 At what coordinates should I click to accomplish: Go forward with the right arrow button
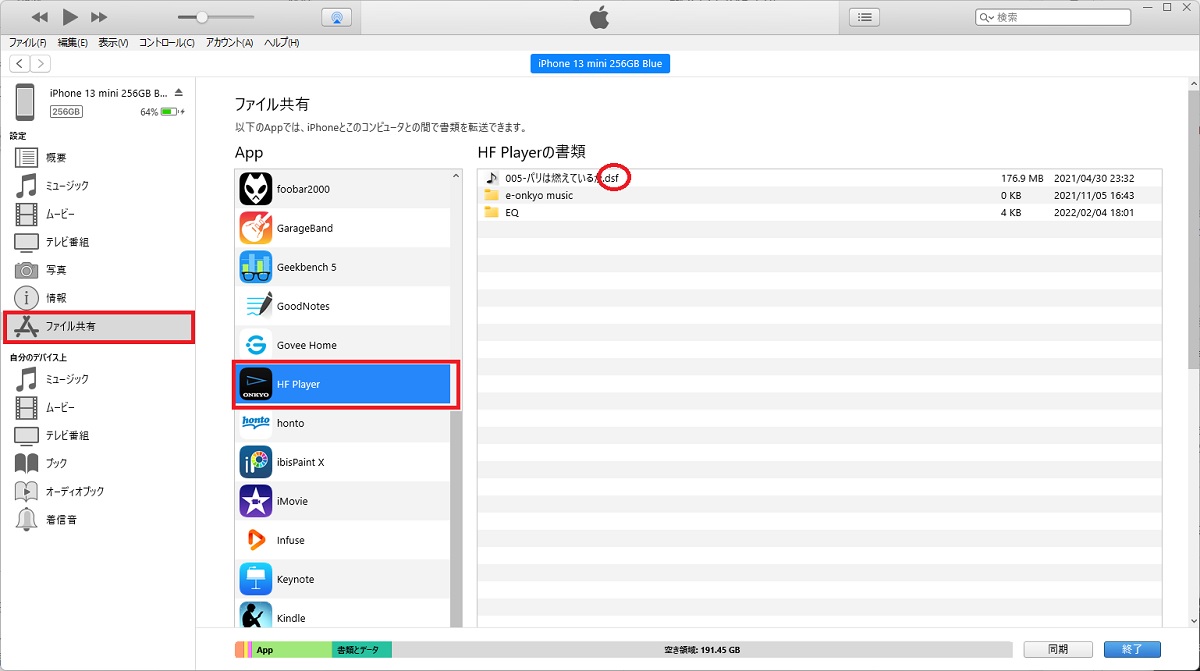tap(40, 64)
